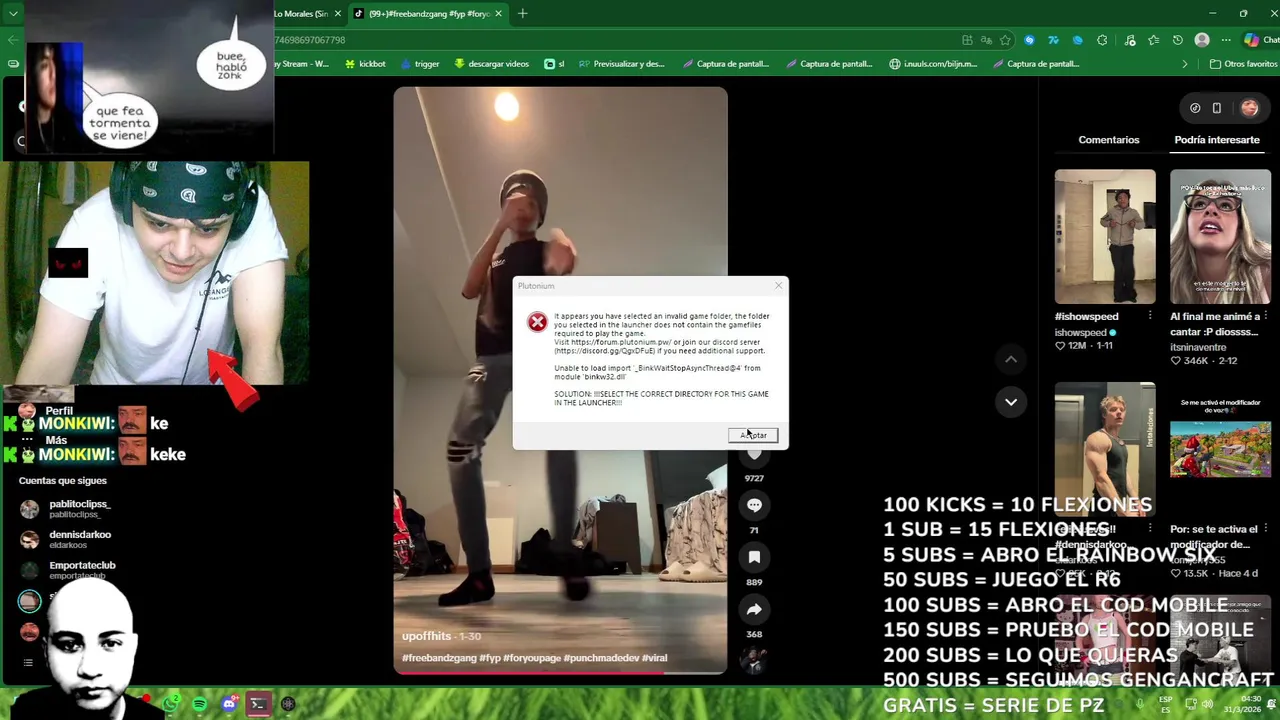1280x720 pixels.
Task: Open Perfil in the TikTok sidebar
Action: point(46,411)
